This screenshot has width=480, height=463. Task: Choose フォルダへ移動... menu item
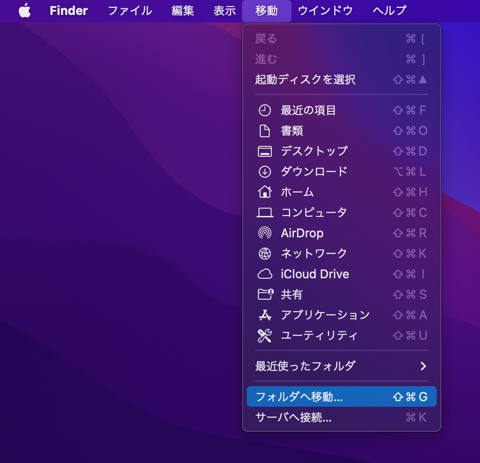coord(342,397)
